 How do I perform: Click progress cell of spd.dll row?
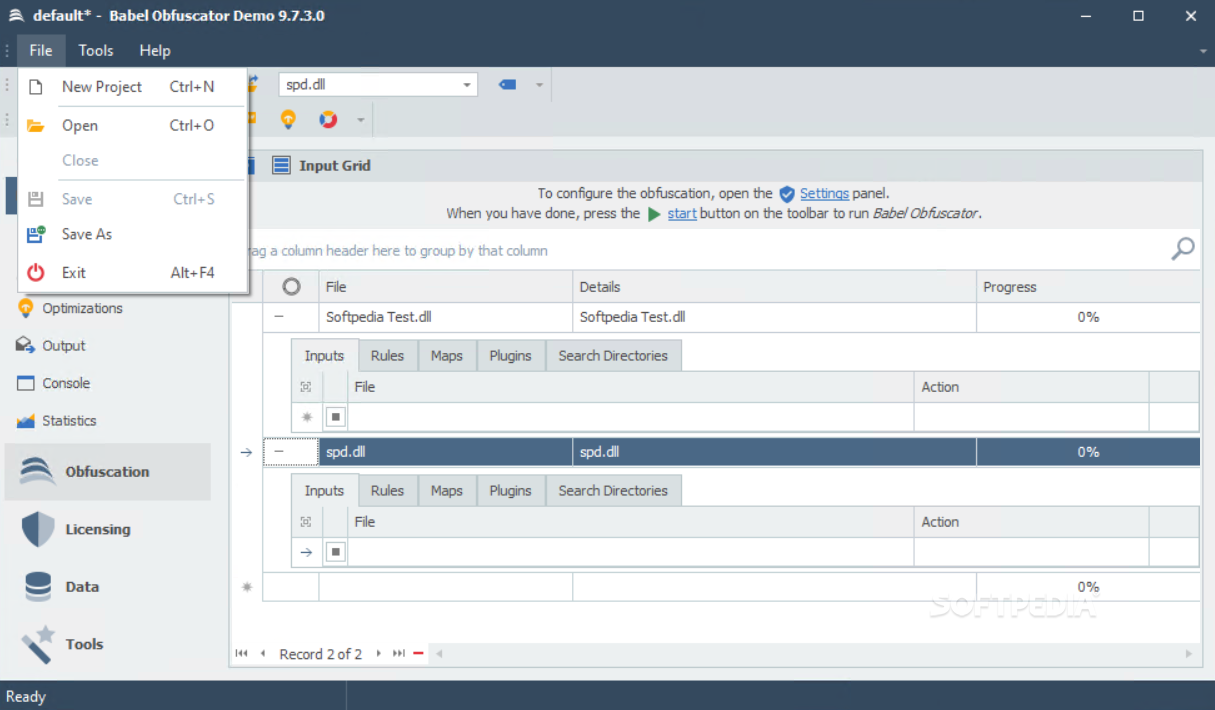(1088, 452)
